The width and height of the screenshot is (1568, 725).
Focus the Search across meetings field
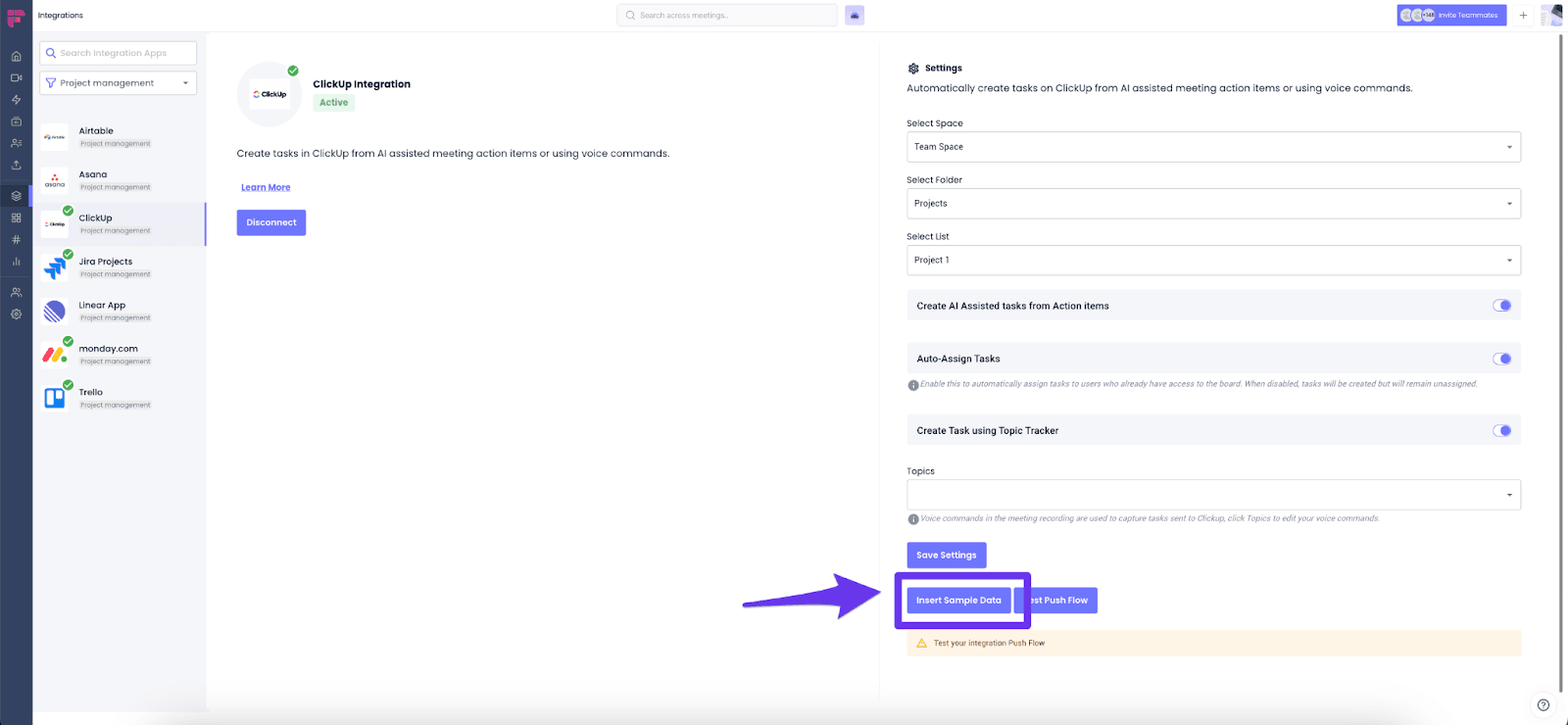pos(727,16)
